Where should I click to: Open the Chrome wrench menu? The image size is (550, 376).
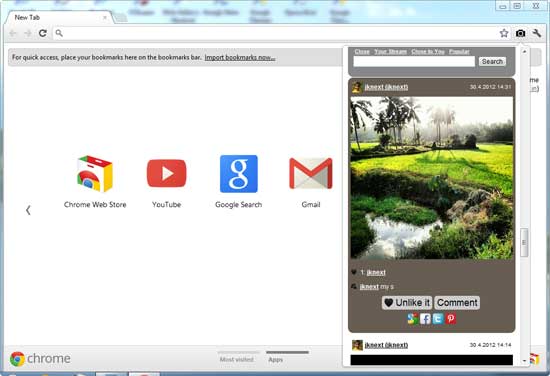536,33
